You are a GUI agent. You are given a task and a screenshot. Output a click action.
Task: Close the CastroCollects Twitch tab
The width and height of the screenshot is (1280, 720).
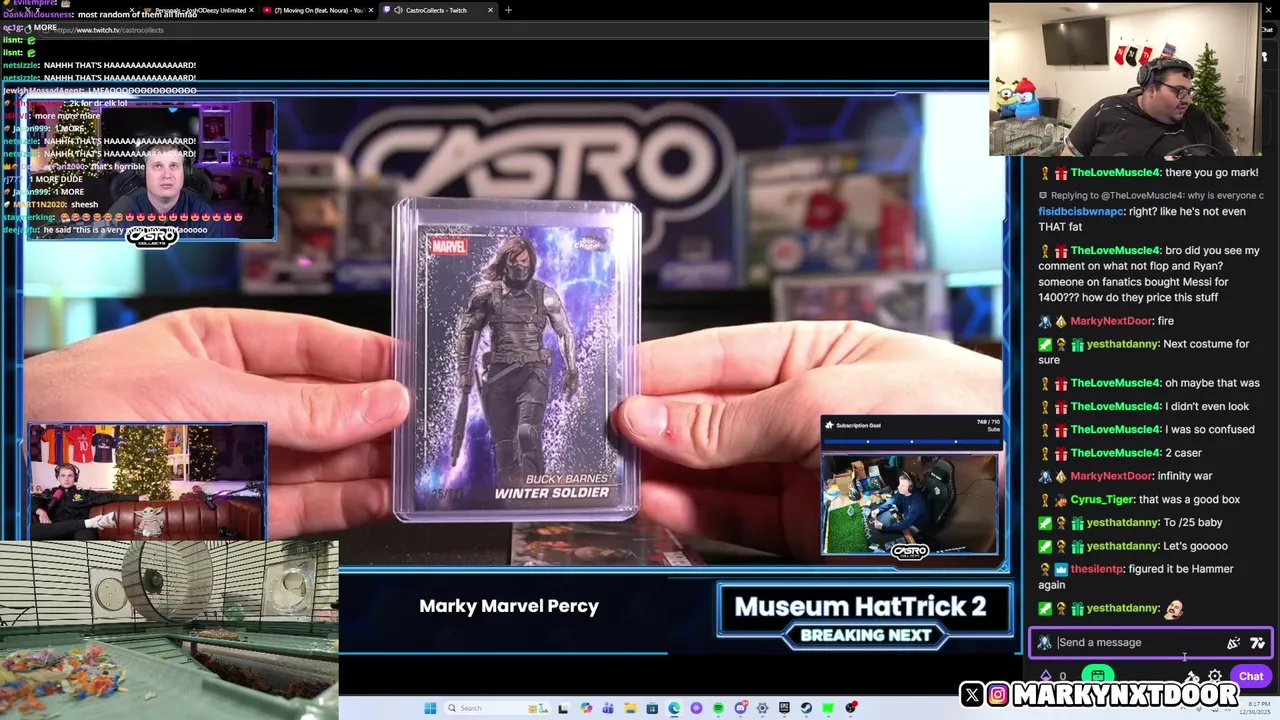[x=490, y=10]
